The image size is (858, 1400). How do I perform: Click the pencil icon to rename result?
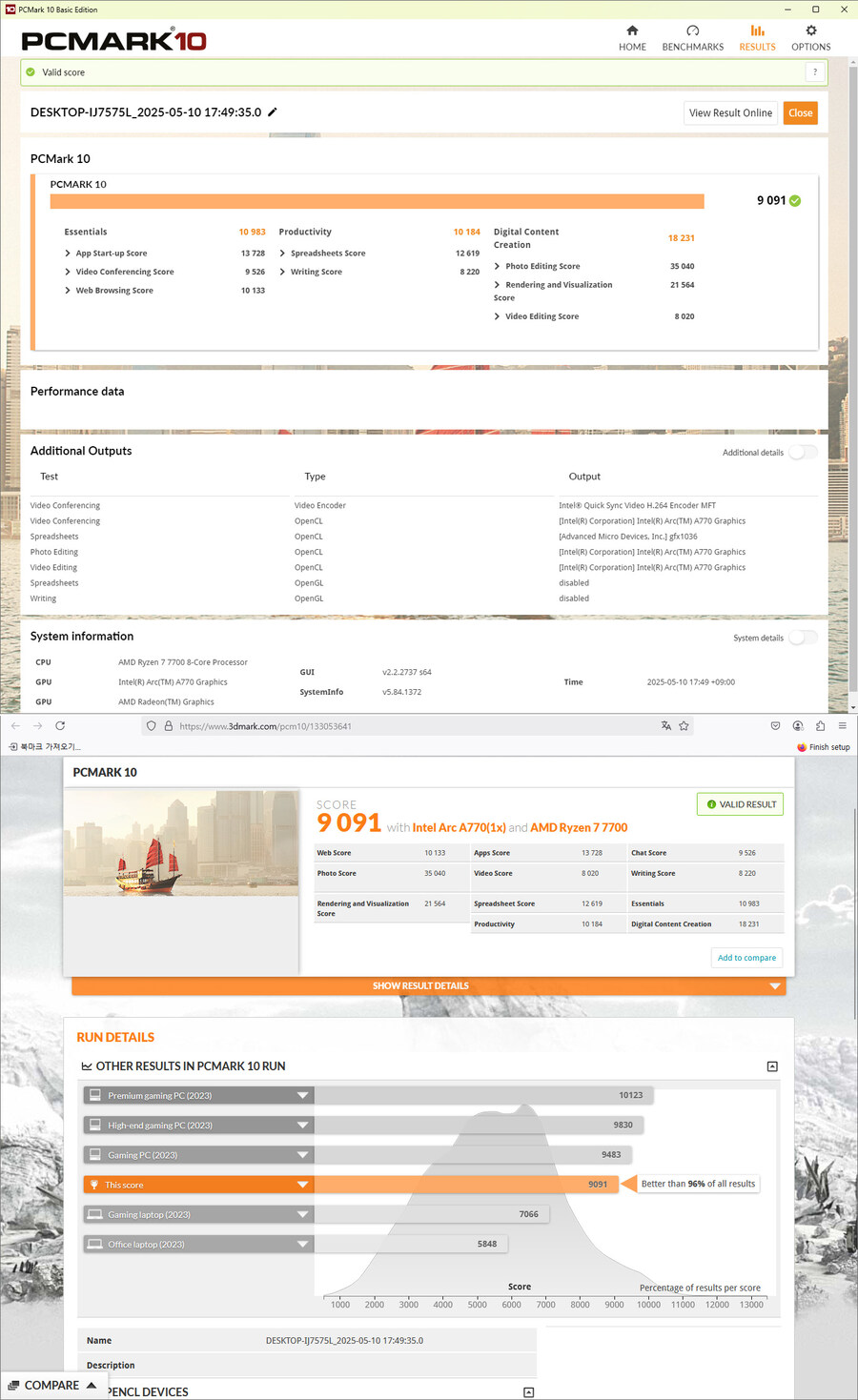point(273,112)
